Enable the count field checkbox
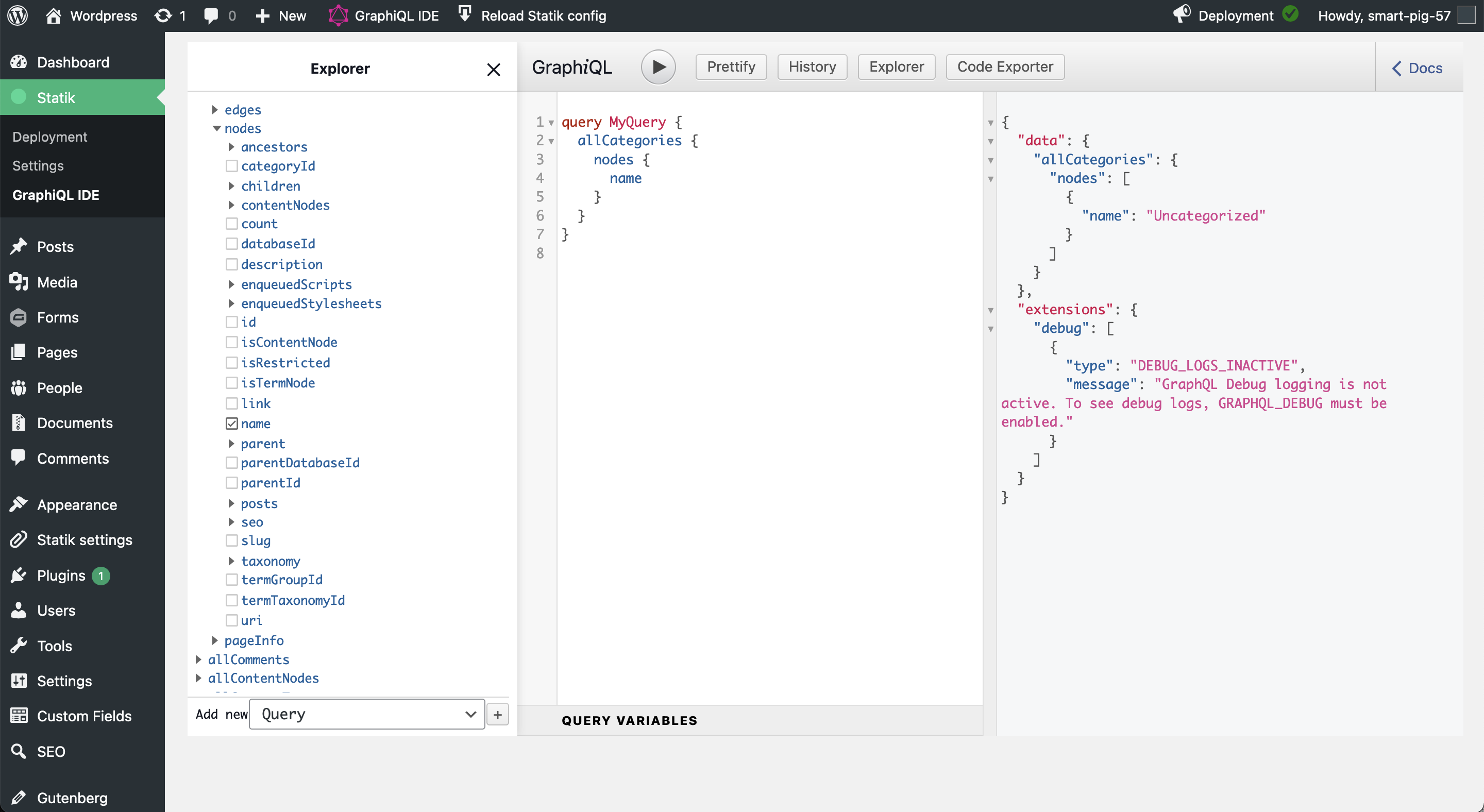Screen dimensions: 1484x812 [231, 224]
